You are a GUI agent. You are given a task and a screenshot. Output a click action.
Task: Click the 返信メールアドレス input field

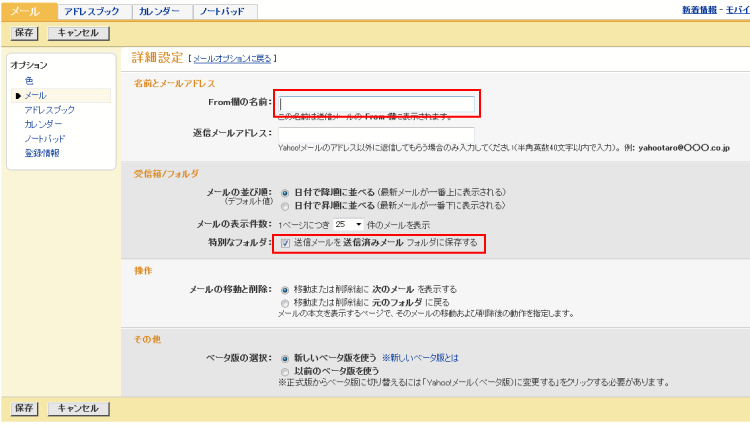pos(376,133)
